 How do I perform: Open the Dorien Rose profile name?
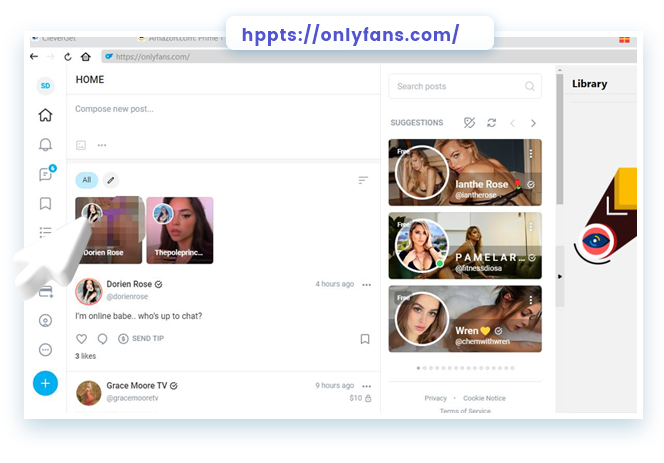coord(129,284)
